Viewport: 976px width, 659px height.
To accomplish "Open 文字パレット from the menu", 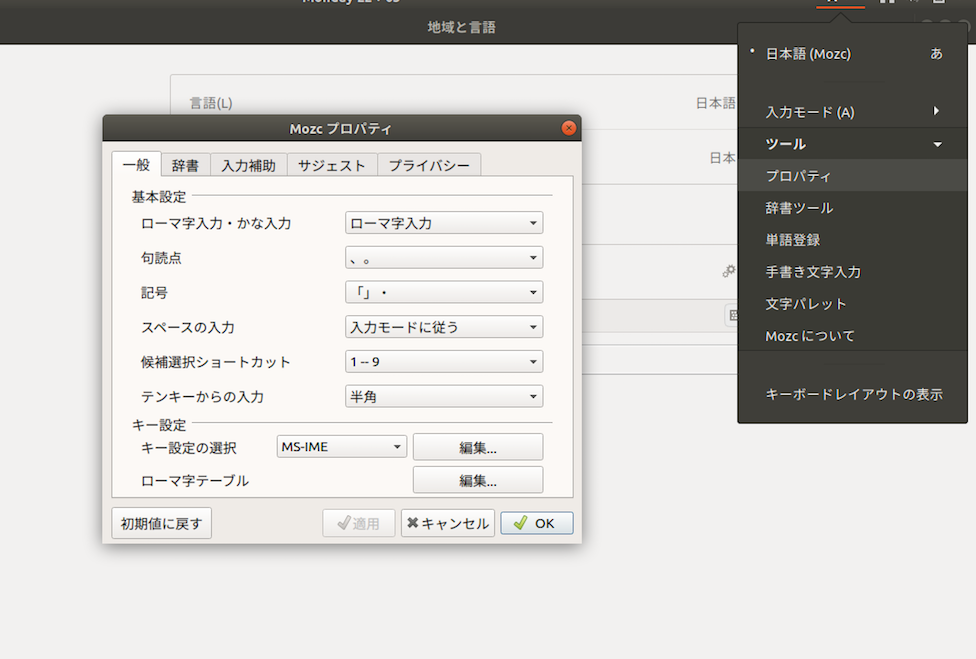I will pos(852,304).
